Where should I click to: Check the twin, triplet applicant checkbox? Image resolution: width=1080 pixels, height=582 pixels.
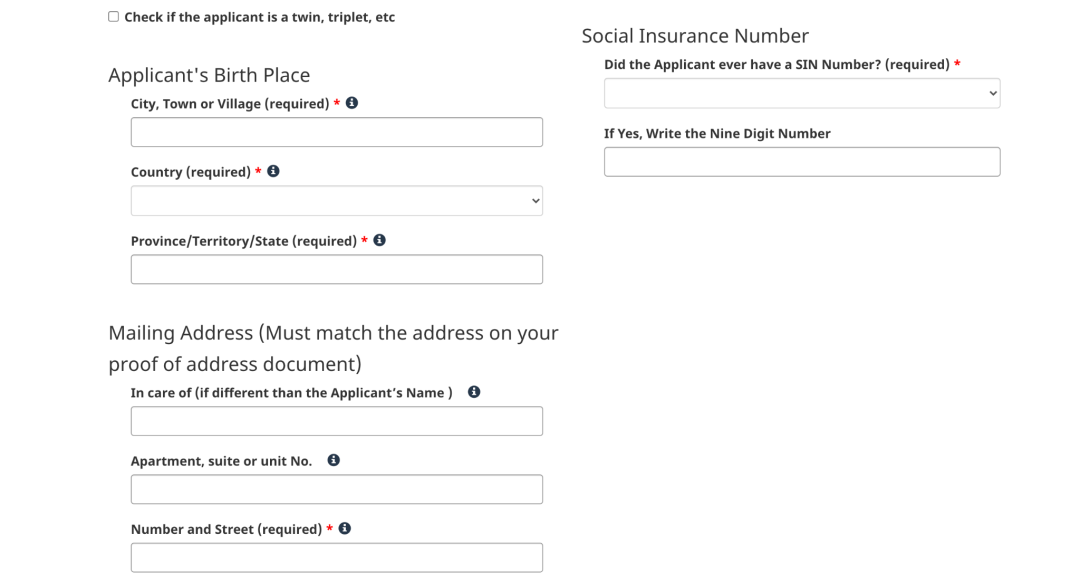pyautogui.click(x=114, y=17)
